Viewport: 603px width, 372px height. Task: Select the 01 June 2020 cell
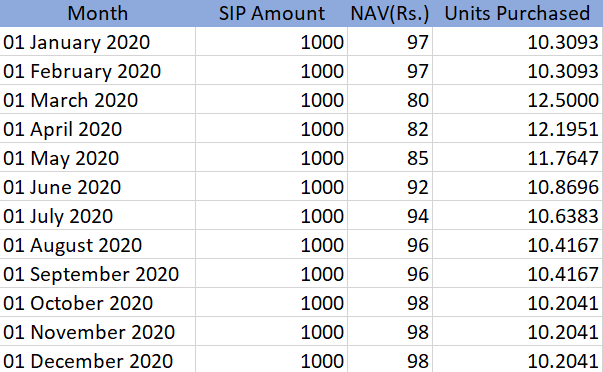click(97, 187)
